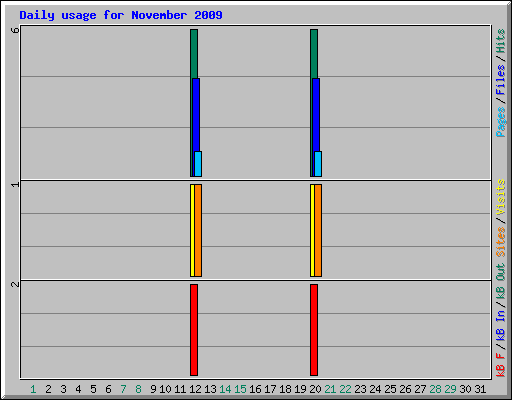
Task: Click day label '22' on the x-axis
Action: tap(345, 389)
